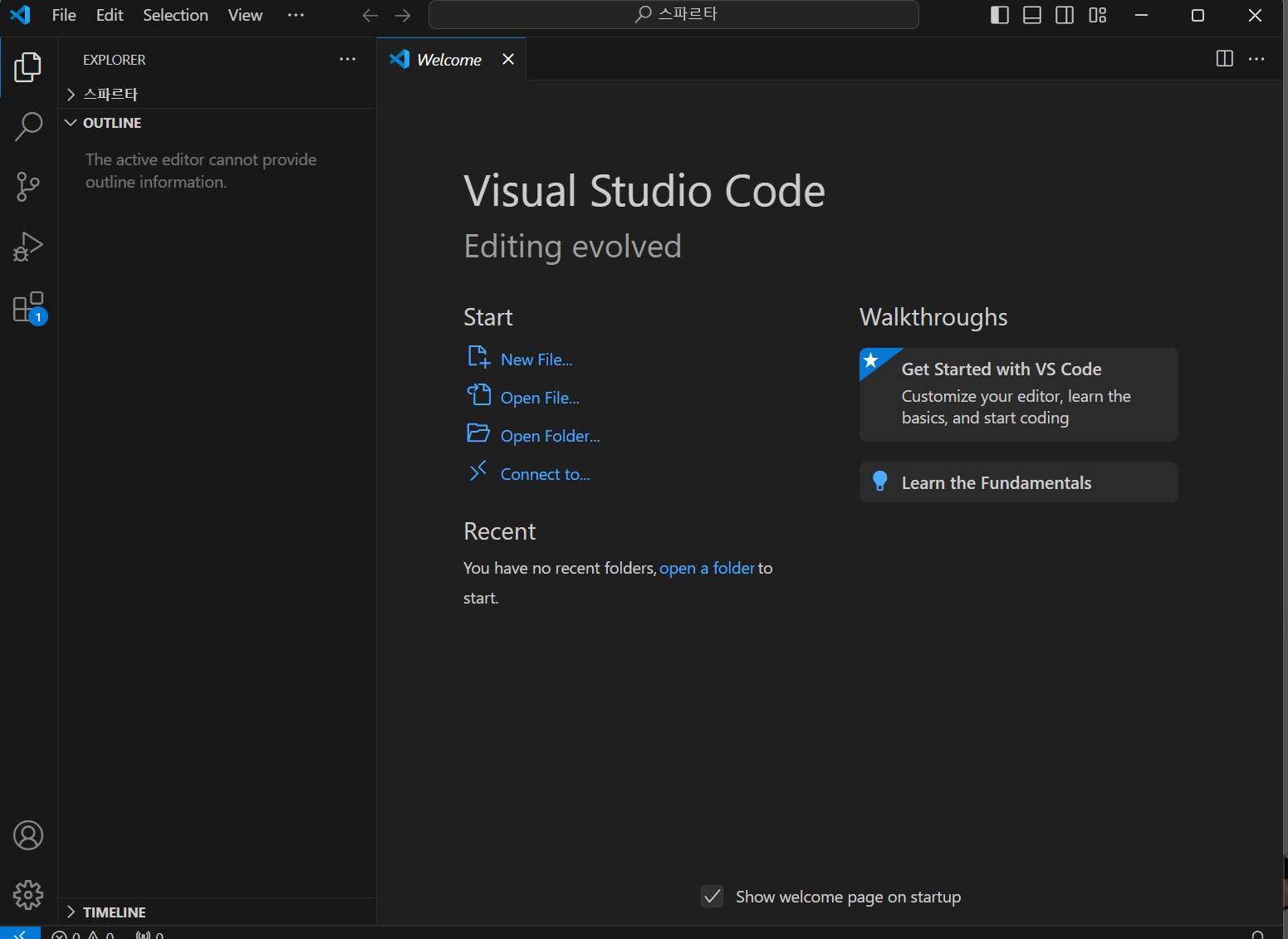Expand the TIMELINE section
This screenshot has width=1288, height=939.
217,912
